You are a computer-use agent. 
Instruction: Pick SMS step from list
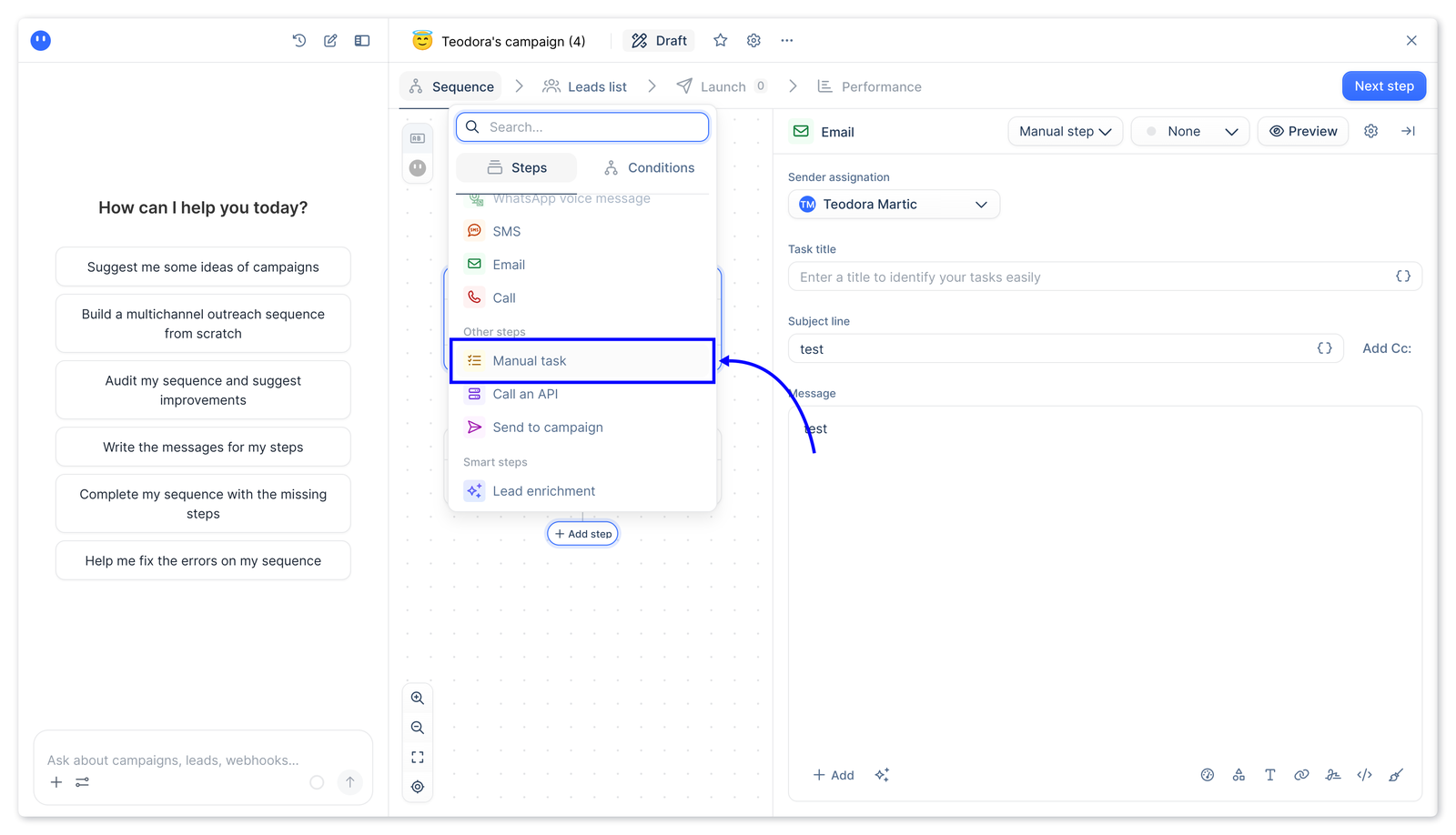582,231
